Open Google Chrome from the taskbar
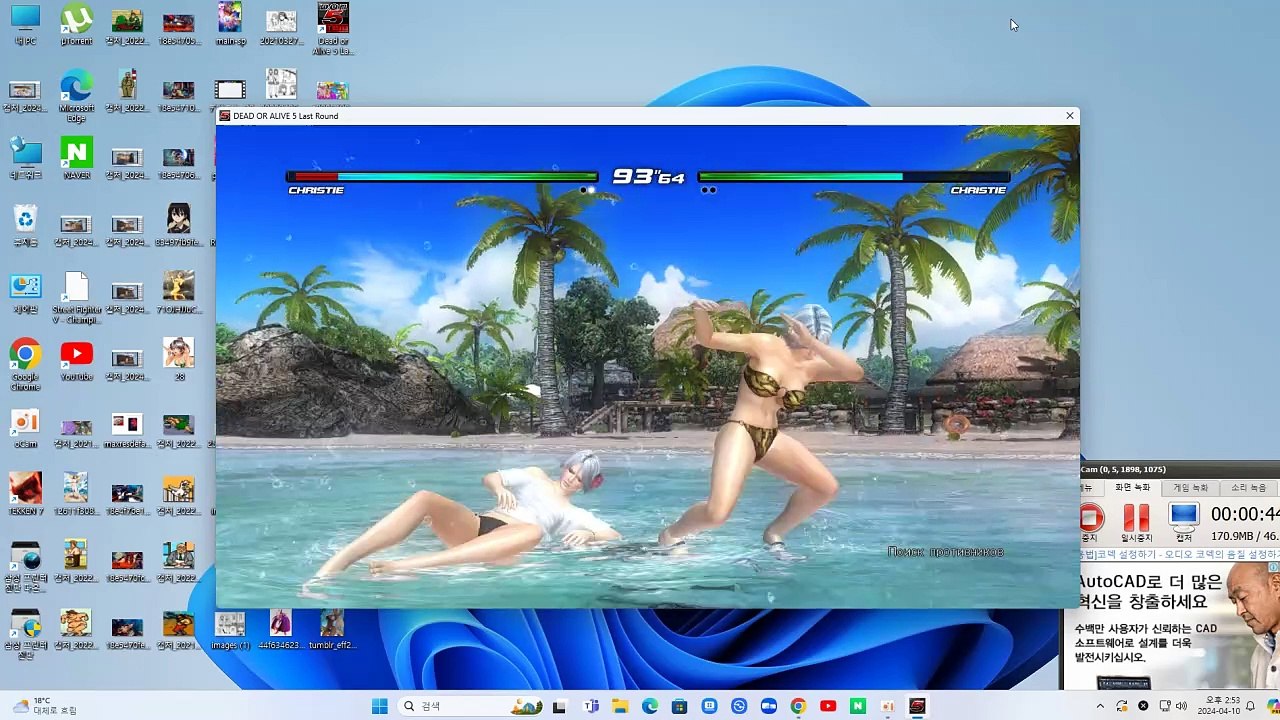Screen dimensions: 1280x720 [x=798, y=706]
